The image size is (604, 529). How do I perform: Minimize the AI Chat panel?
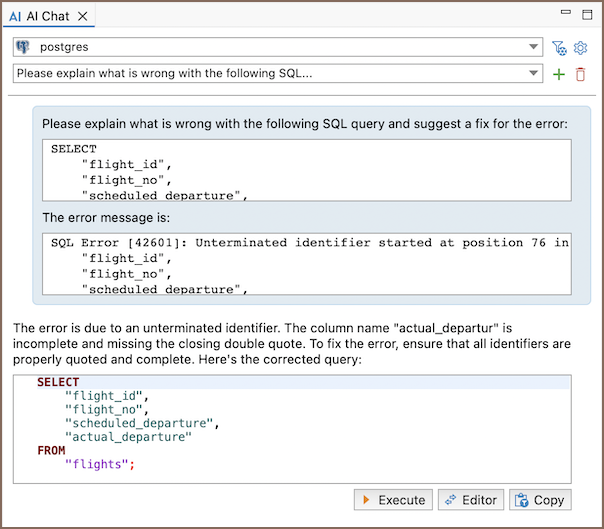click(x=567, y=14)
